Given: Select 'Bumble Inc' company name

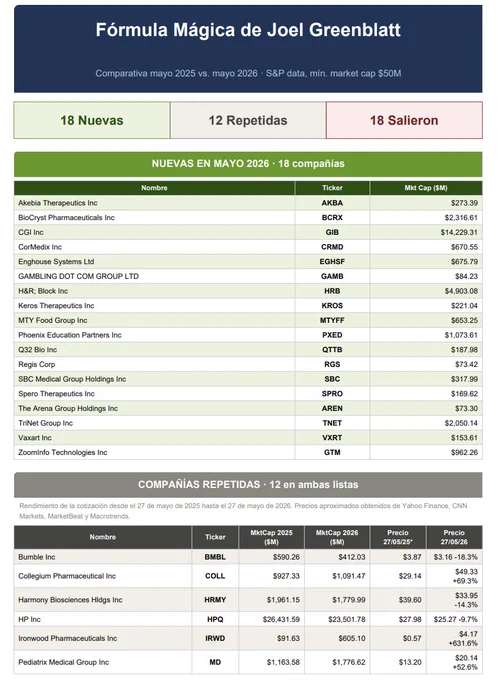Looking at the screenshot, I should [x=37, y=557].
